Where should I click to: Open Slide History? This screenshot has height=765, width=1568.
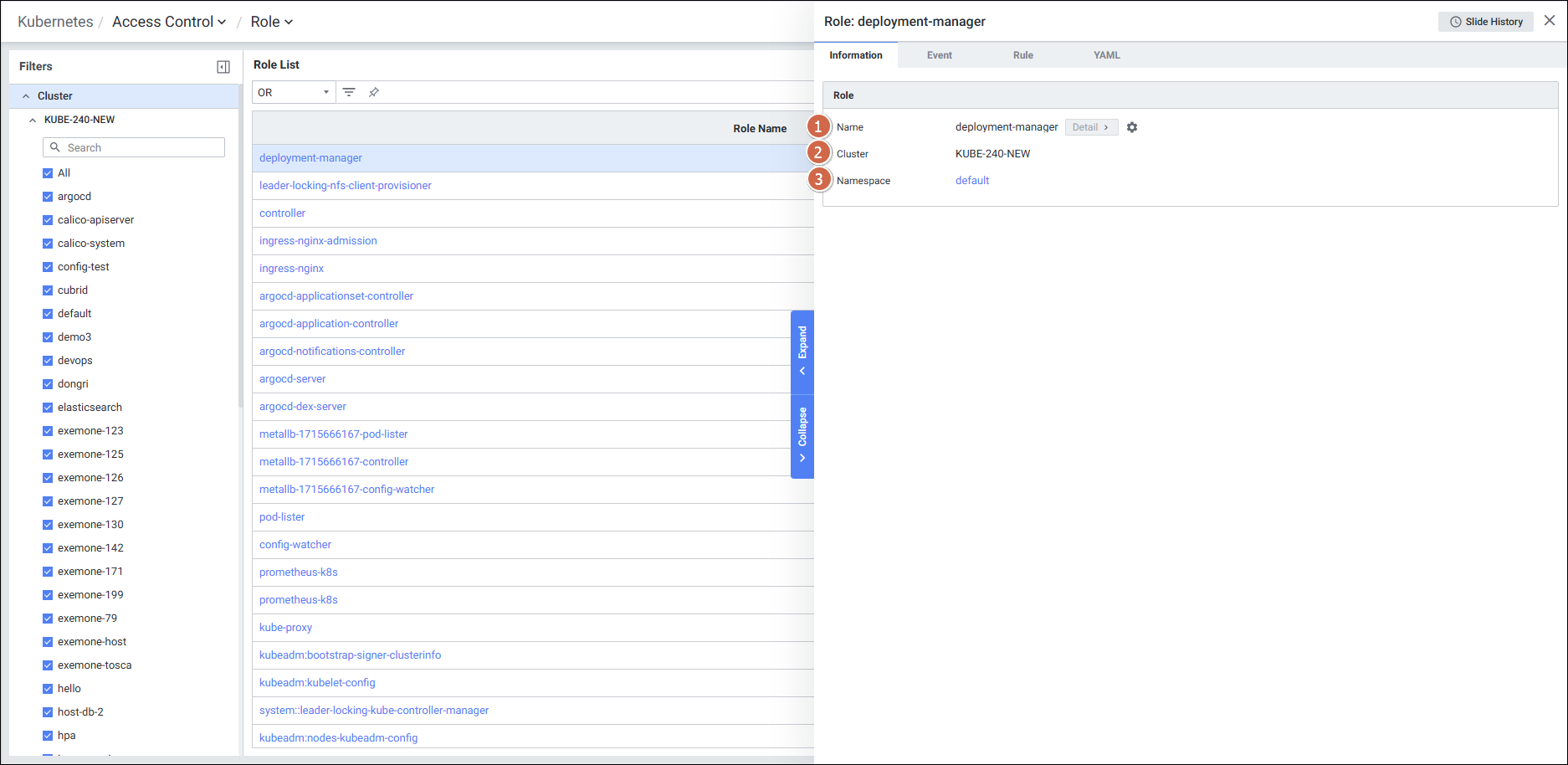click(1485, 22)
